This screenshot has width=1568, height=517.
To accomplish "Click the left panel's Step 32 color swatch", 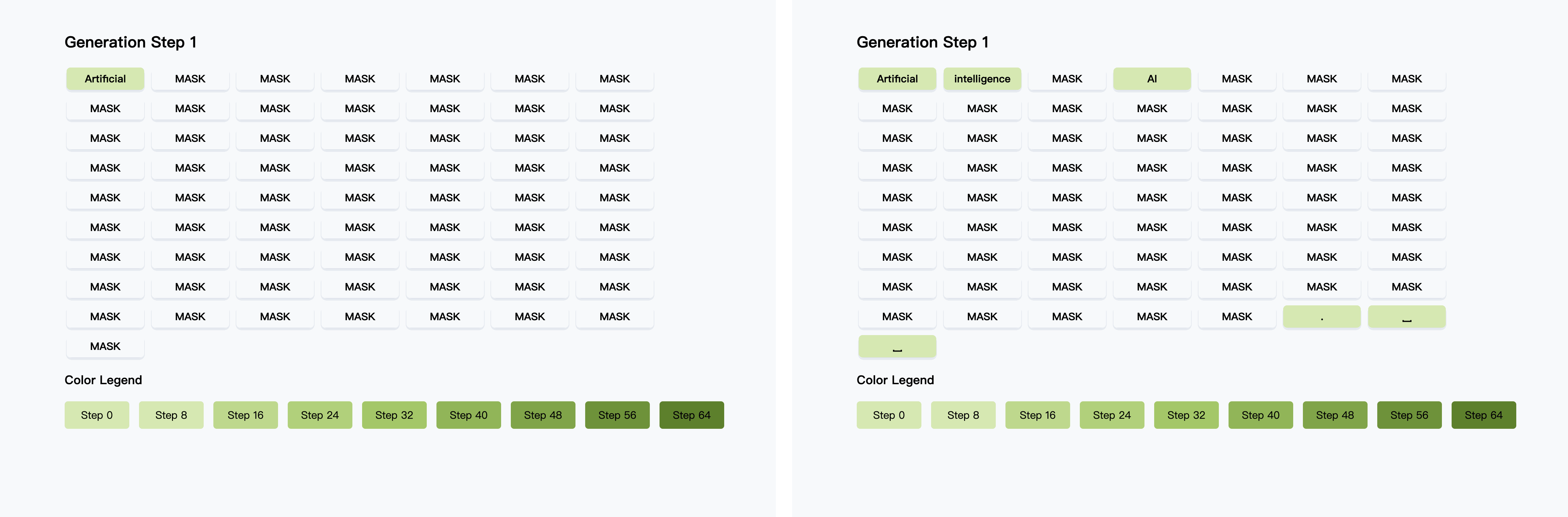I will [x=394, y=415].
